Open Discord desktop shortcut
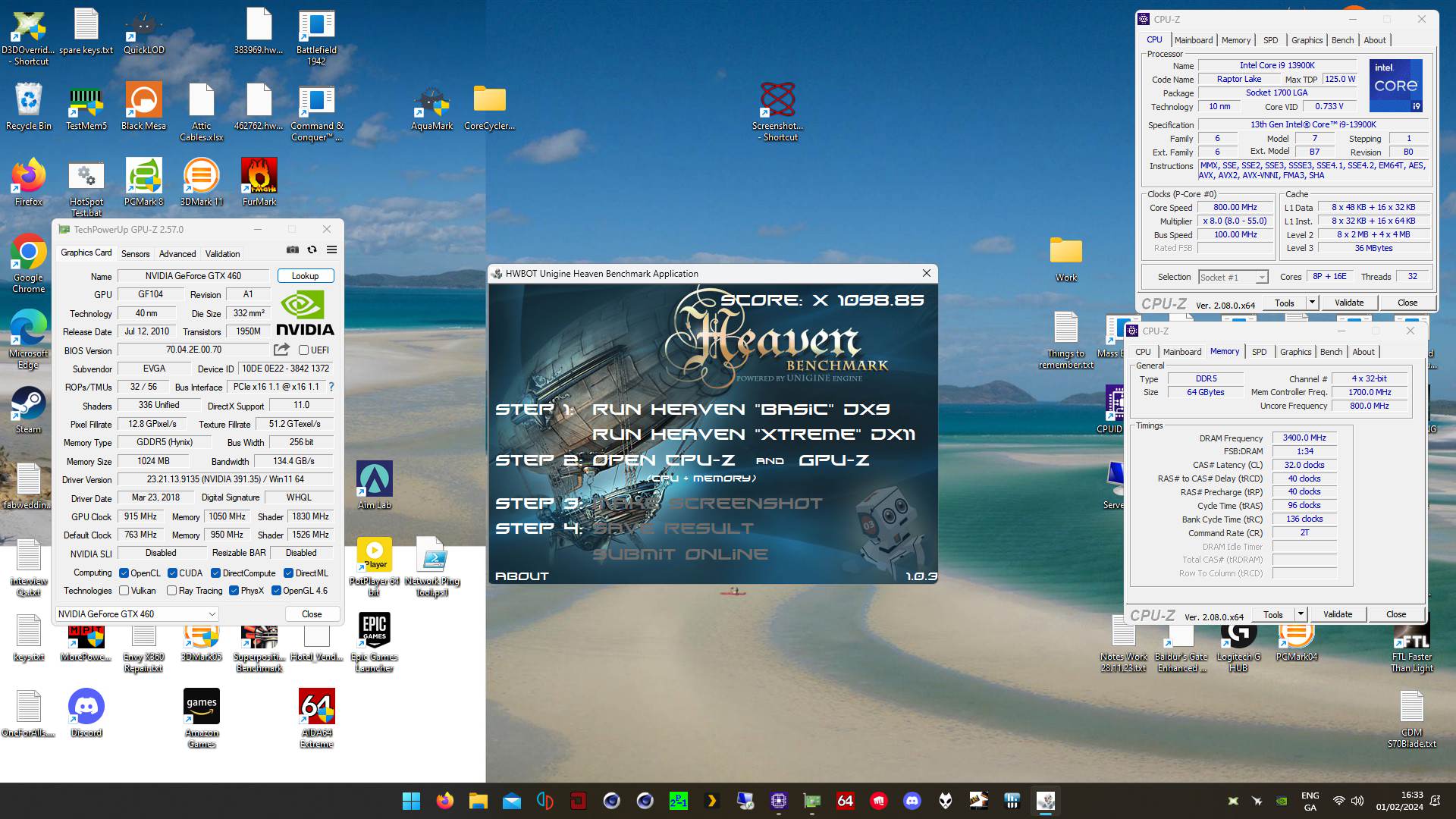1456x819 pixels. (86, 713)
